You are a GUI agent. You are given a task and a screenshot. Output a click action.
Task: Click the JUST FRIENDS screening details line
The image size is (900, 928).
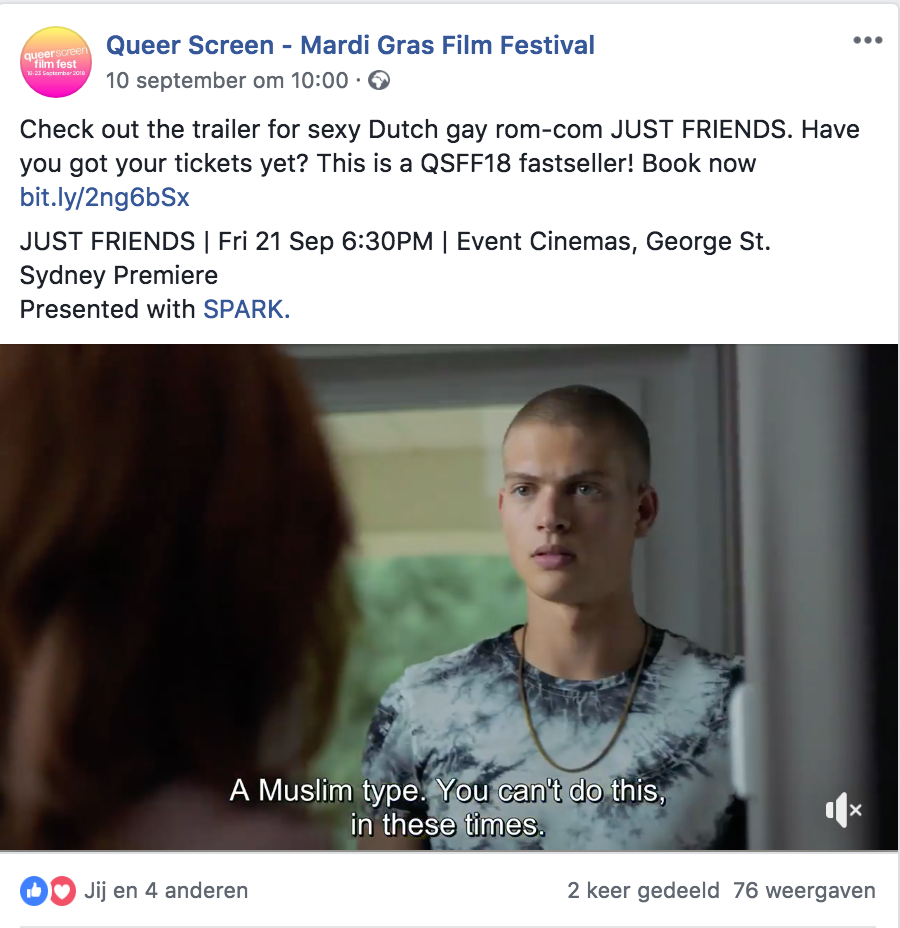pos(395,241)
